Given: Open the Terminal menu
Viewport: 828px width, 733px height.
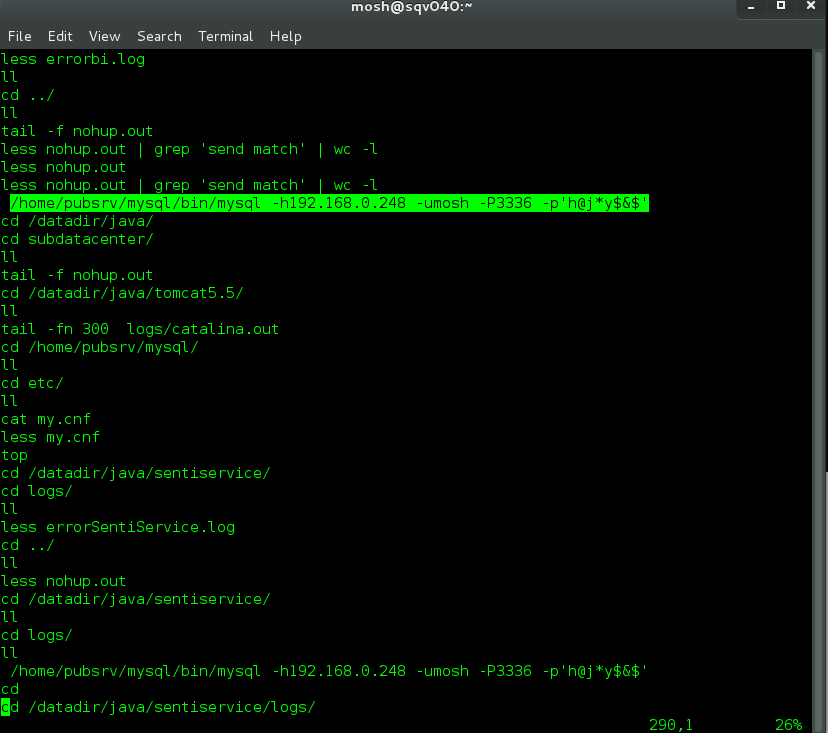Looking at the screenshot, I should pos(225,36).
